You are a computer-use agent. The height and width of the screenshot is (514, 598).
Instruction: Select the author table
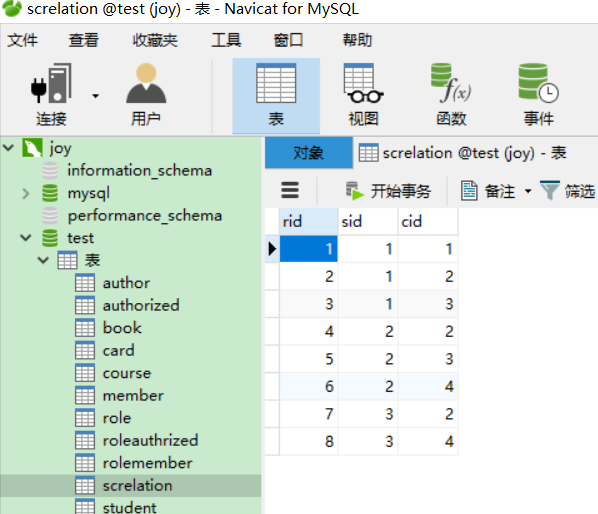[x=126, y=283]
